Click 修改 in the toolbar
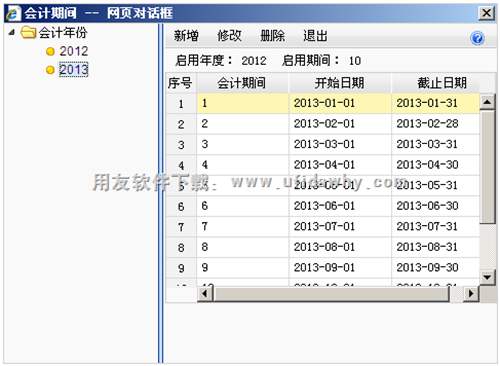Image resolution: width=500 pixels, height=366 pixels. (x=229, y=36)
